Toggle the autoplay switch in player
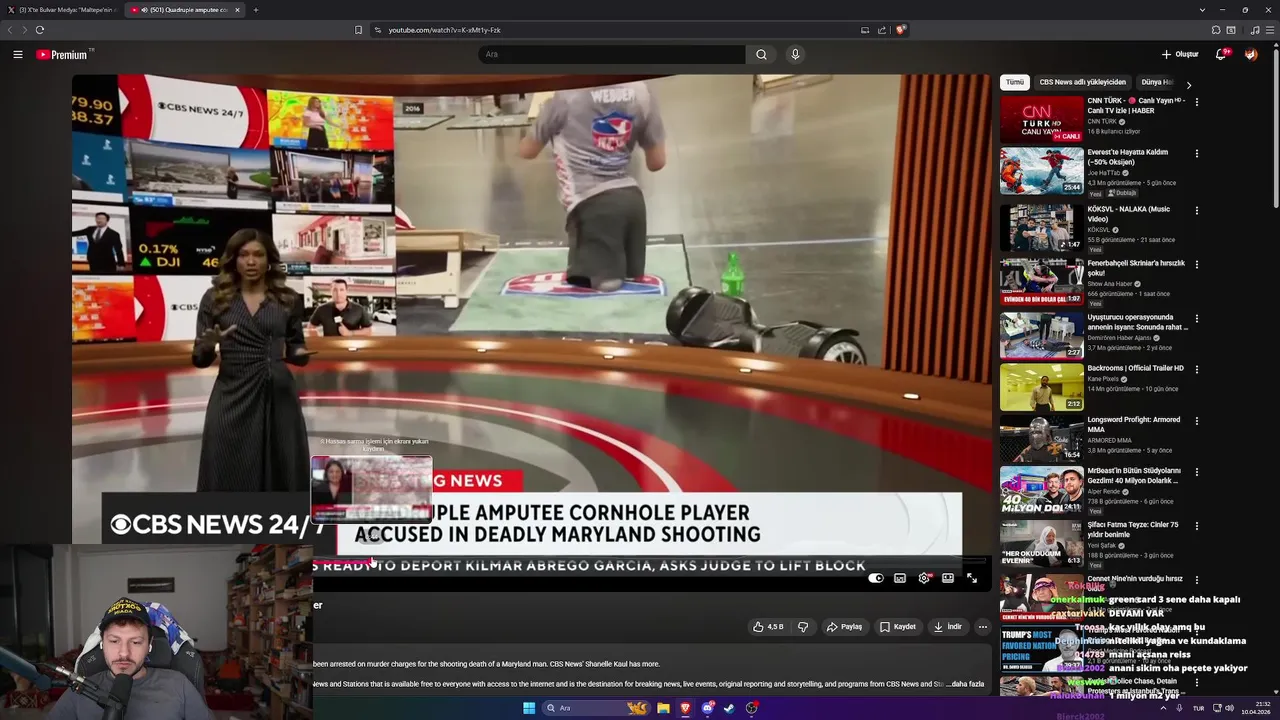The width and height of the screenshot is (1280, 720). coord(876,578)
